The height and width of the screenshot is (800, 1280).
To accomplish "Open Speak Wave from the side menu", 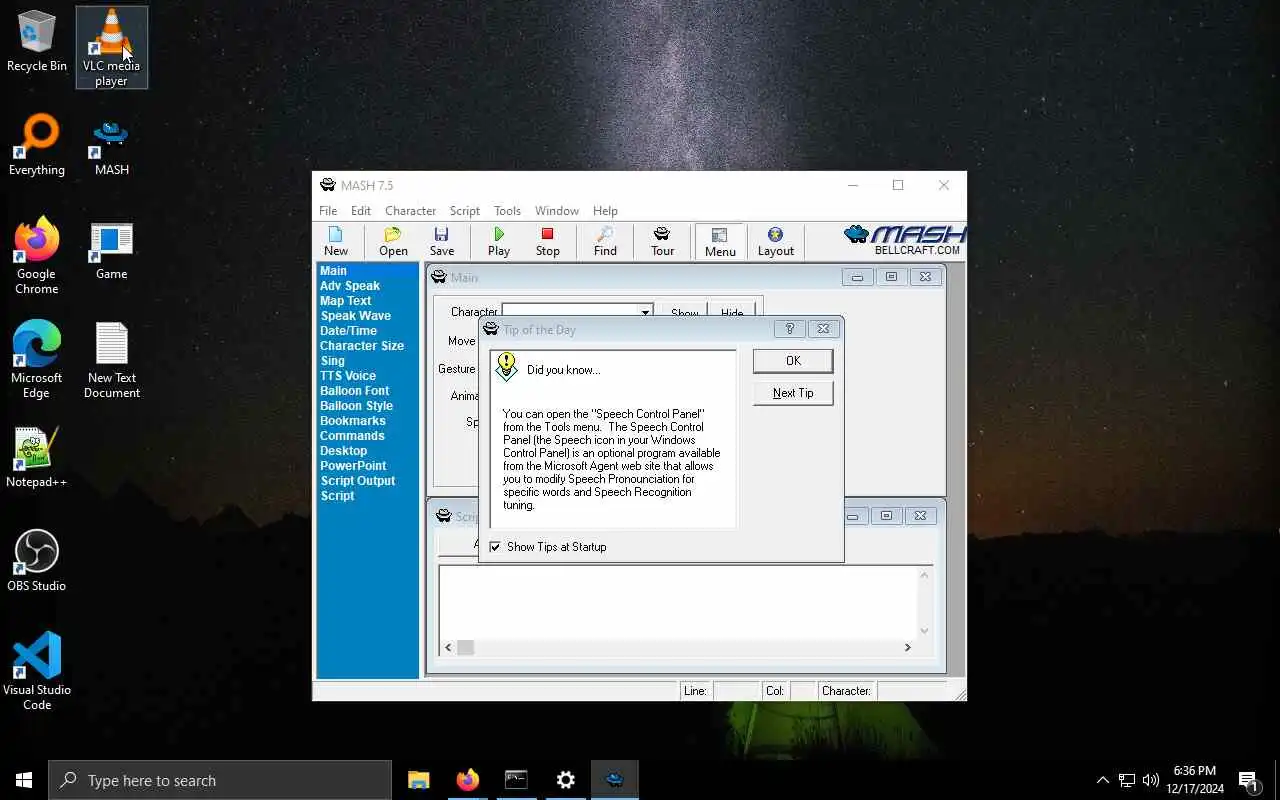I will click(355, 316).
